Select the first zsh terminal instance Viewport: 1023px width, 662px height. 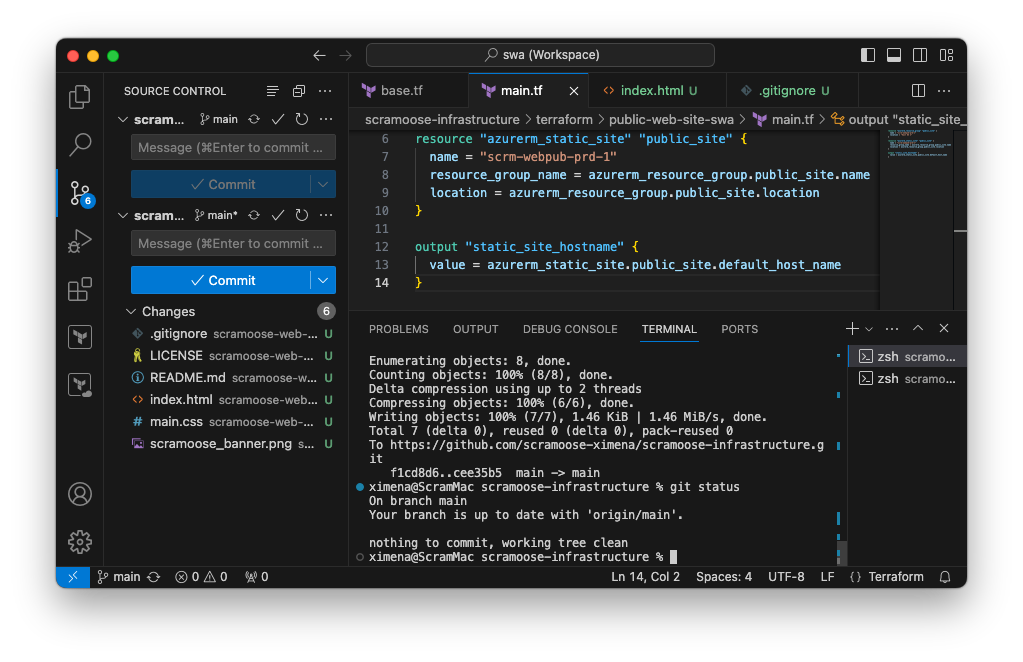907,357
